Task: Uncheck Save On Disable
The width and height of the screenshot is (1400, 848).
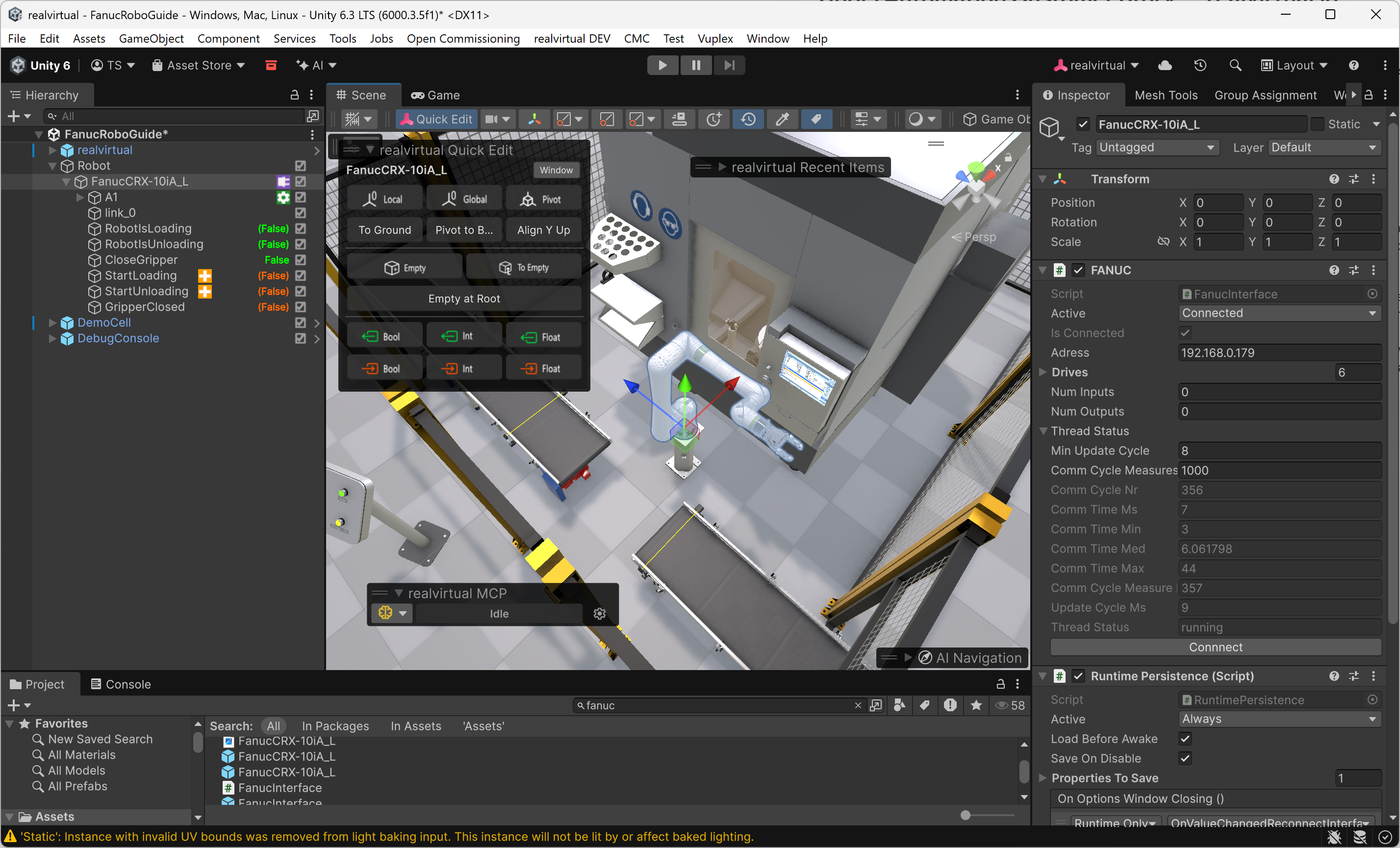Action: tap(1185, 758)
